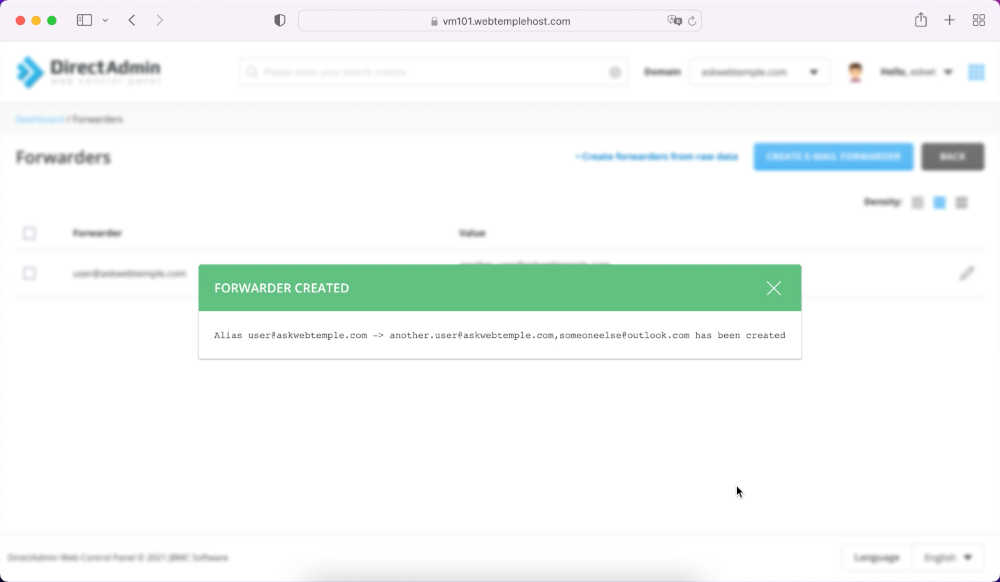The image size is (1000, 582).
Task: Select the medium blue density icon
Action: pos(939,203)
